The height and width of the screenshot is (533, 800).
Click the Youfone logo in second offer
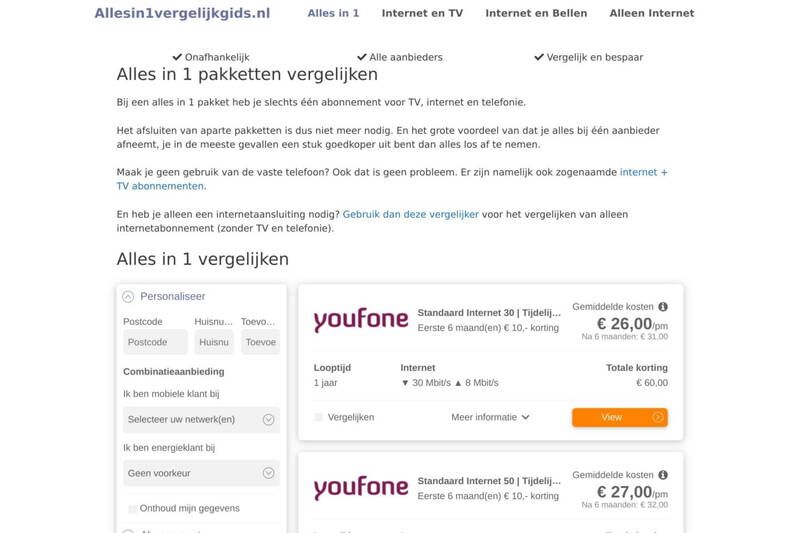(361, 488)
